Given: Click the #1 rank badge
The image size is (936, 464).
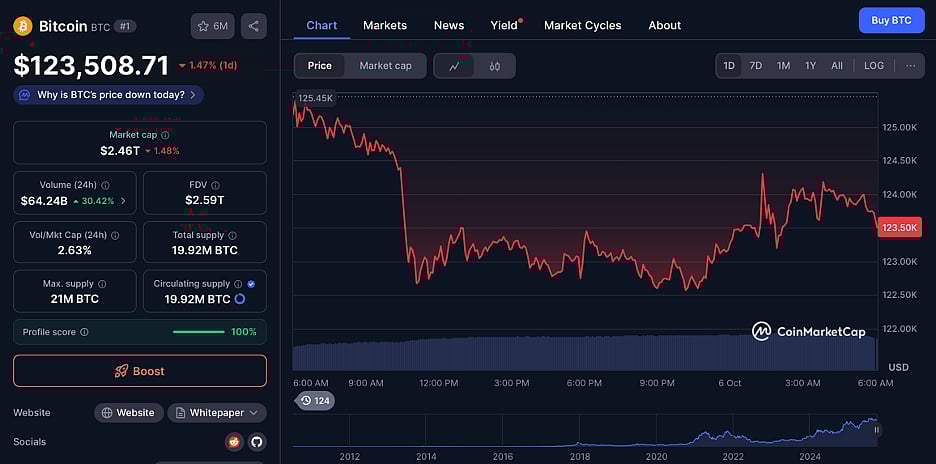Looking at the screenshot, I should tap(124, 26).
